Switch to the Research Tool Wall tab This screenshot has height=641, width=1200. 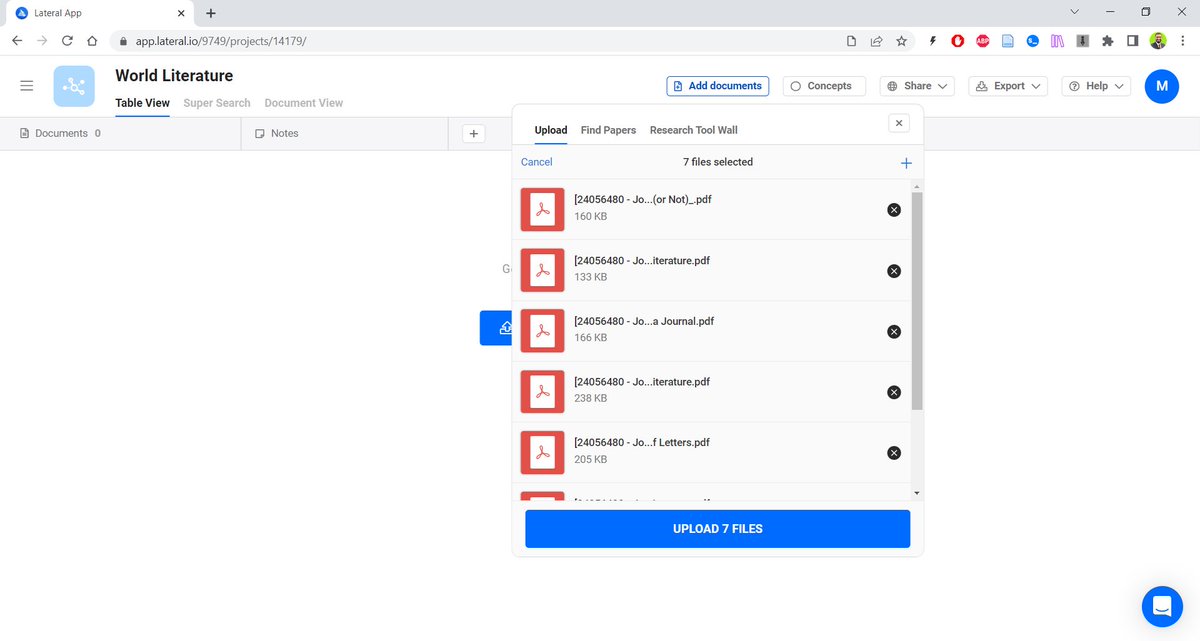click(x=693, y=130)
